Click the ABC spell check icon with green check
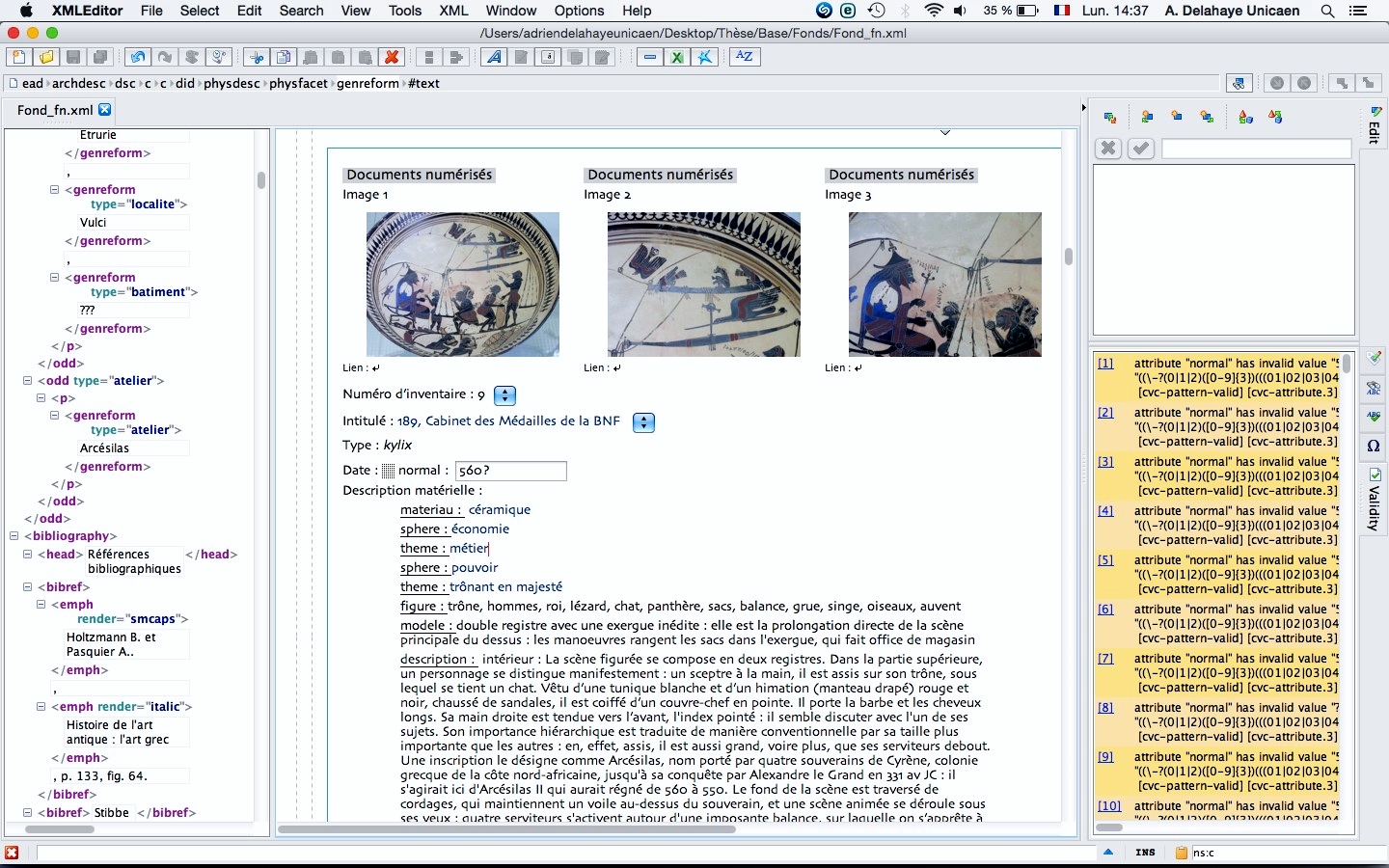Screen dimensions: 1389x868 1375,417
